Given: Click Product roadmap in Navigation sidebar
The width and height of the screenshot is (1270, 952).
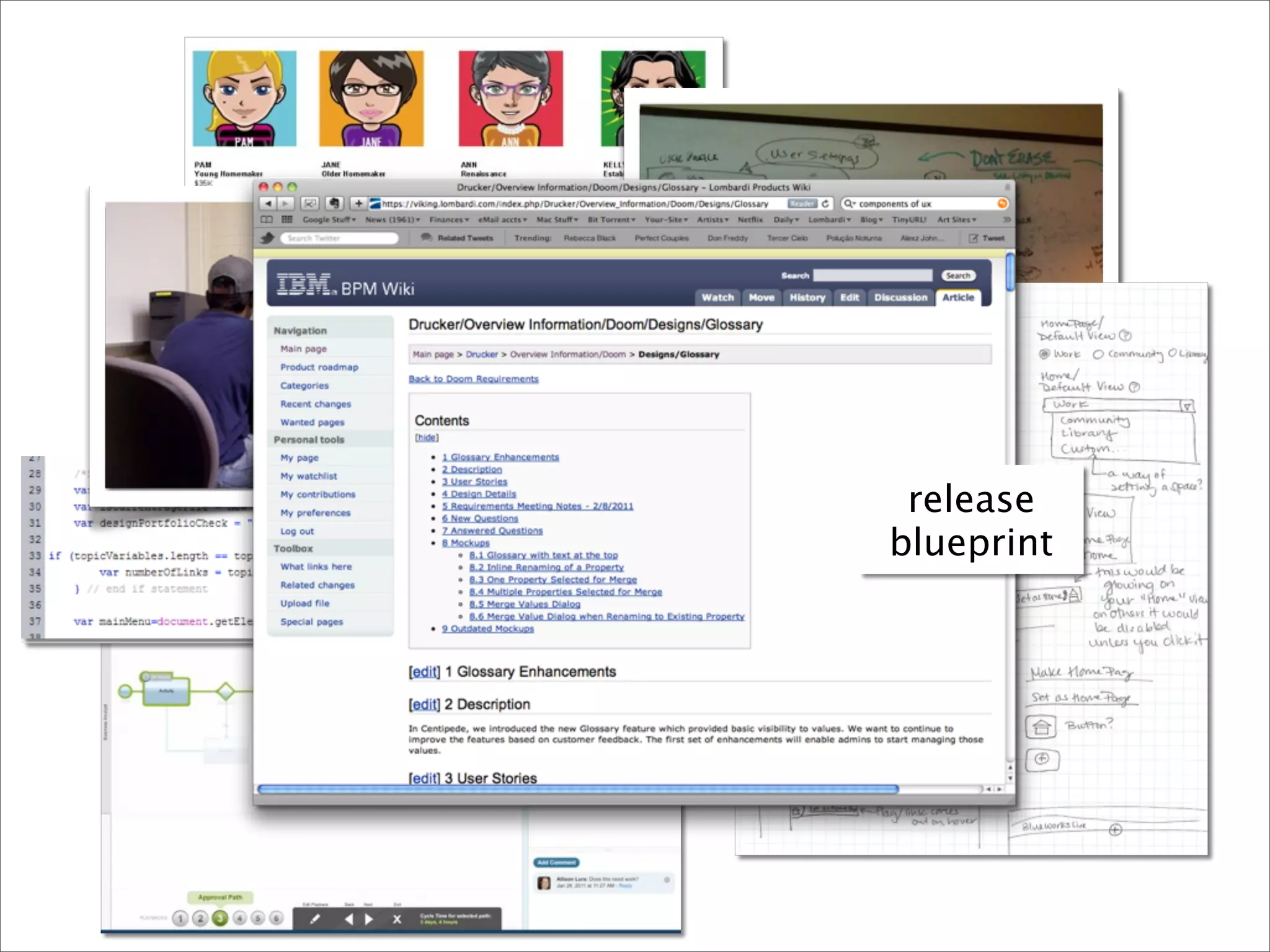Looking at the screenshot, I should point(319,368).
